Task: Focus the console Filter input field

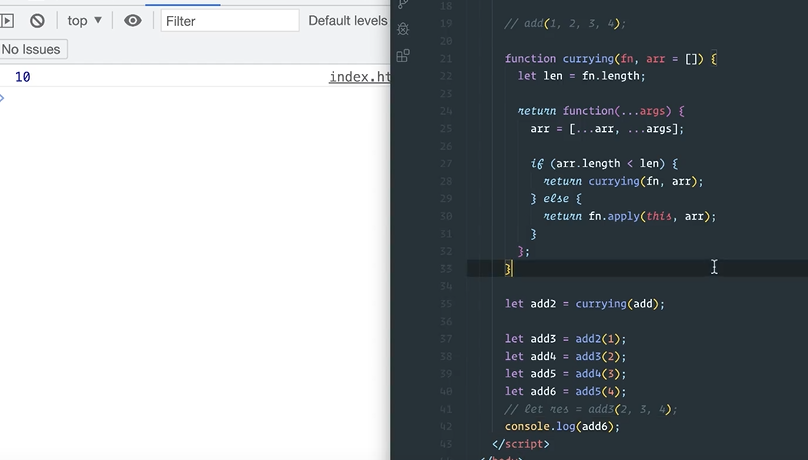Action: pos(230,21)
